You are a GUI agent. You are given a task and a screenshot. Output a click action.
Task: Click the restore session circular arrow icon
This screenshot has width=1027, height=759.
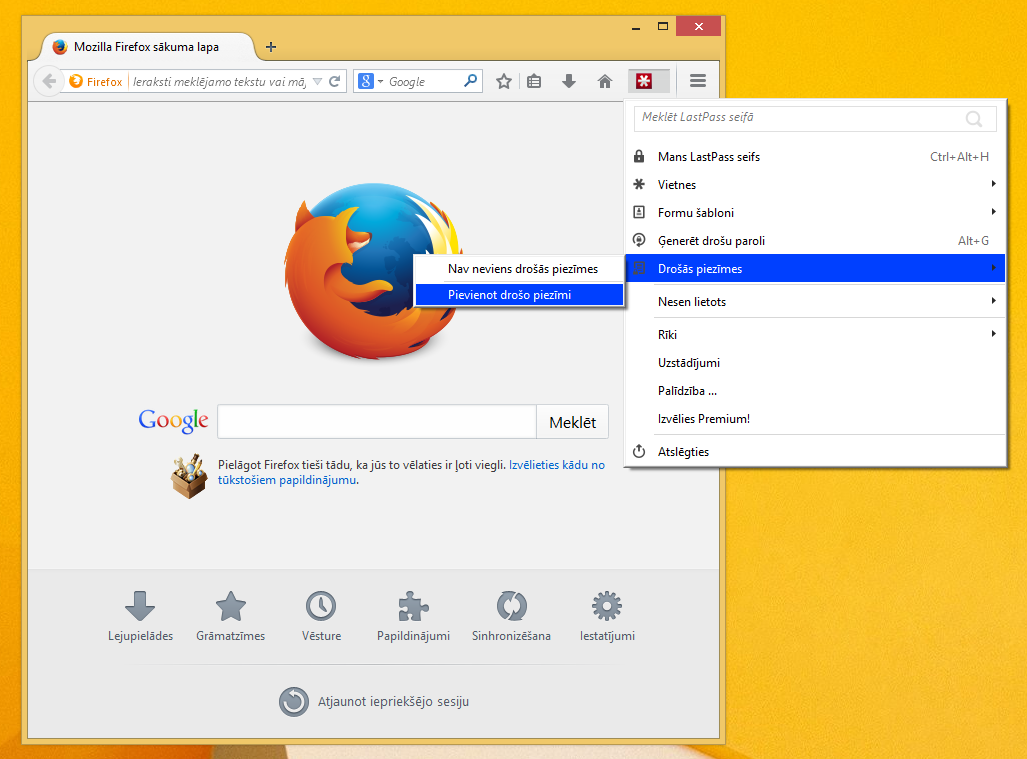click(293, 701)
